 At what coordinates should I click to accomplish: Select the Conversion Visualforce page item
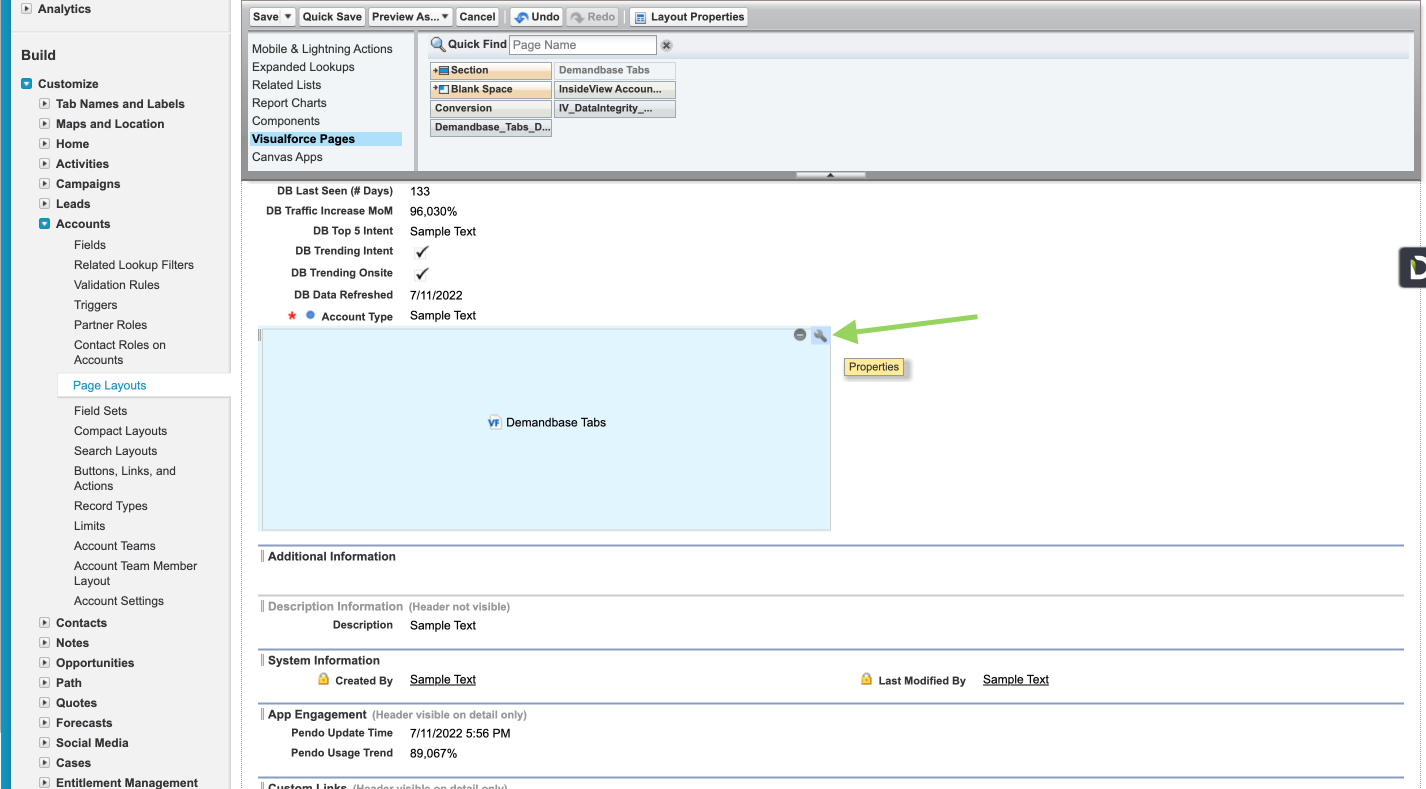pyautogui.click(x=491, y=108)
